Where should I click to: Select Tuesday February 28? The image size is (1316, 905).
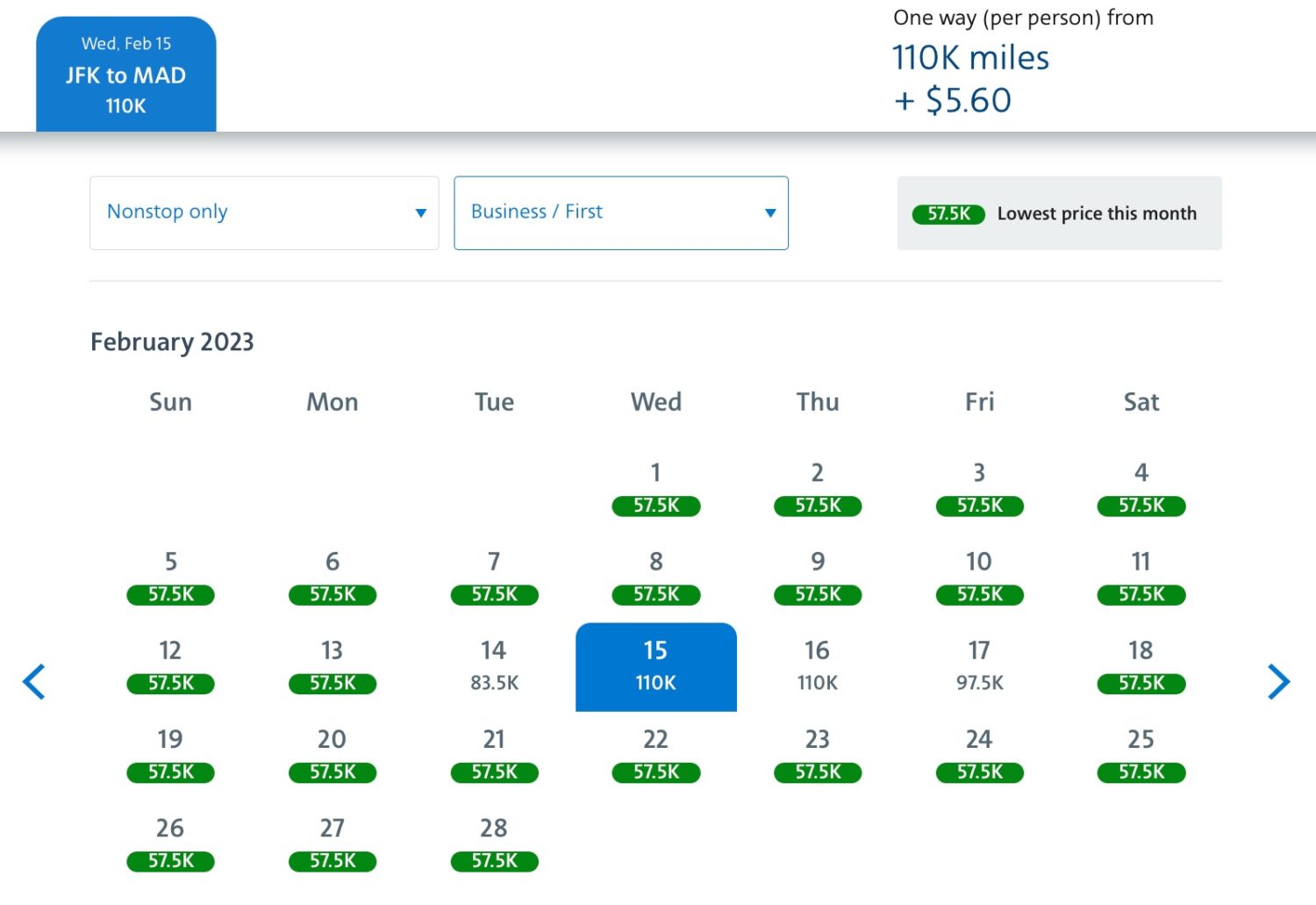coord(494,844)
